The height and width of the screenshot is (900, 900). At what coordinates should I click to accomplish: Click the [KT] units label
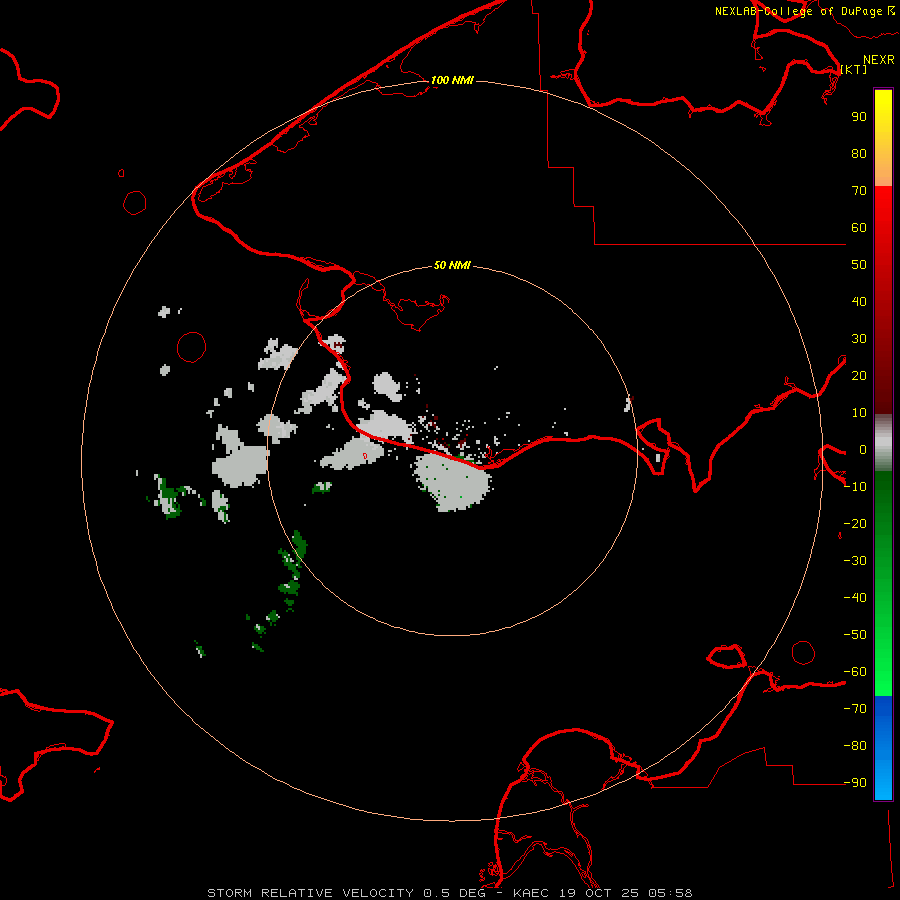pyautogui.click(x=854, y=69)
